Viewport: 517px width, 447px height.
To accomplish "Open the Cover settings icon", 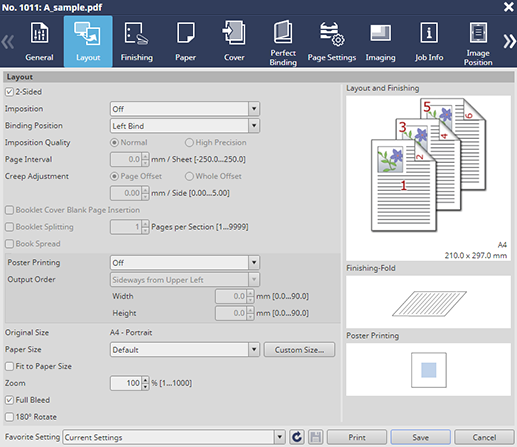I will (234, 33).
